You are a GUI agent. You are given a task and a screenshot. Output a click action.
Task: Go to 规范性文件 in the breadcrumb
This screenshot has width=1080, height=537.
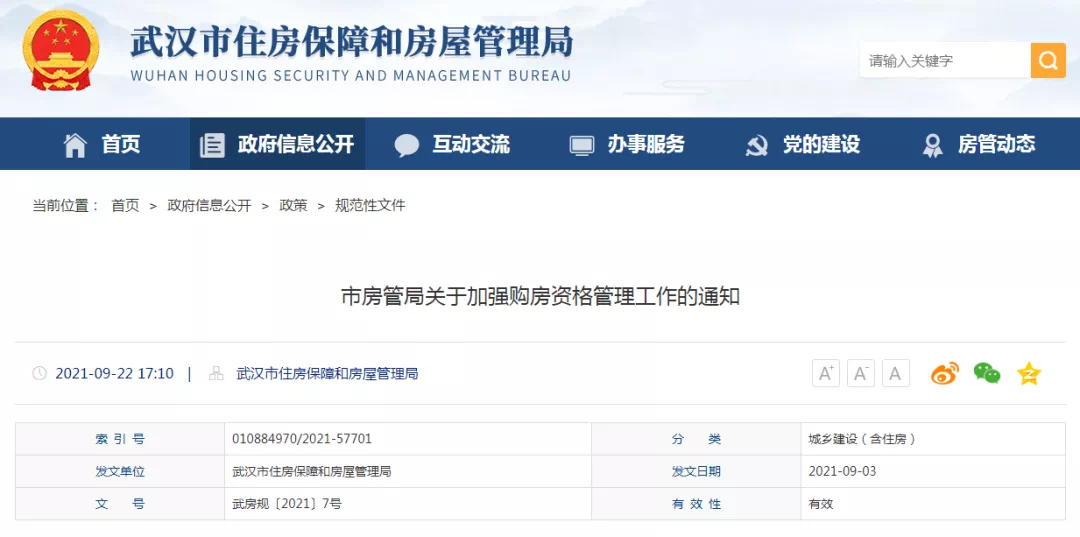pos(370,205)
